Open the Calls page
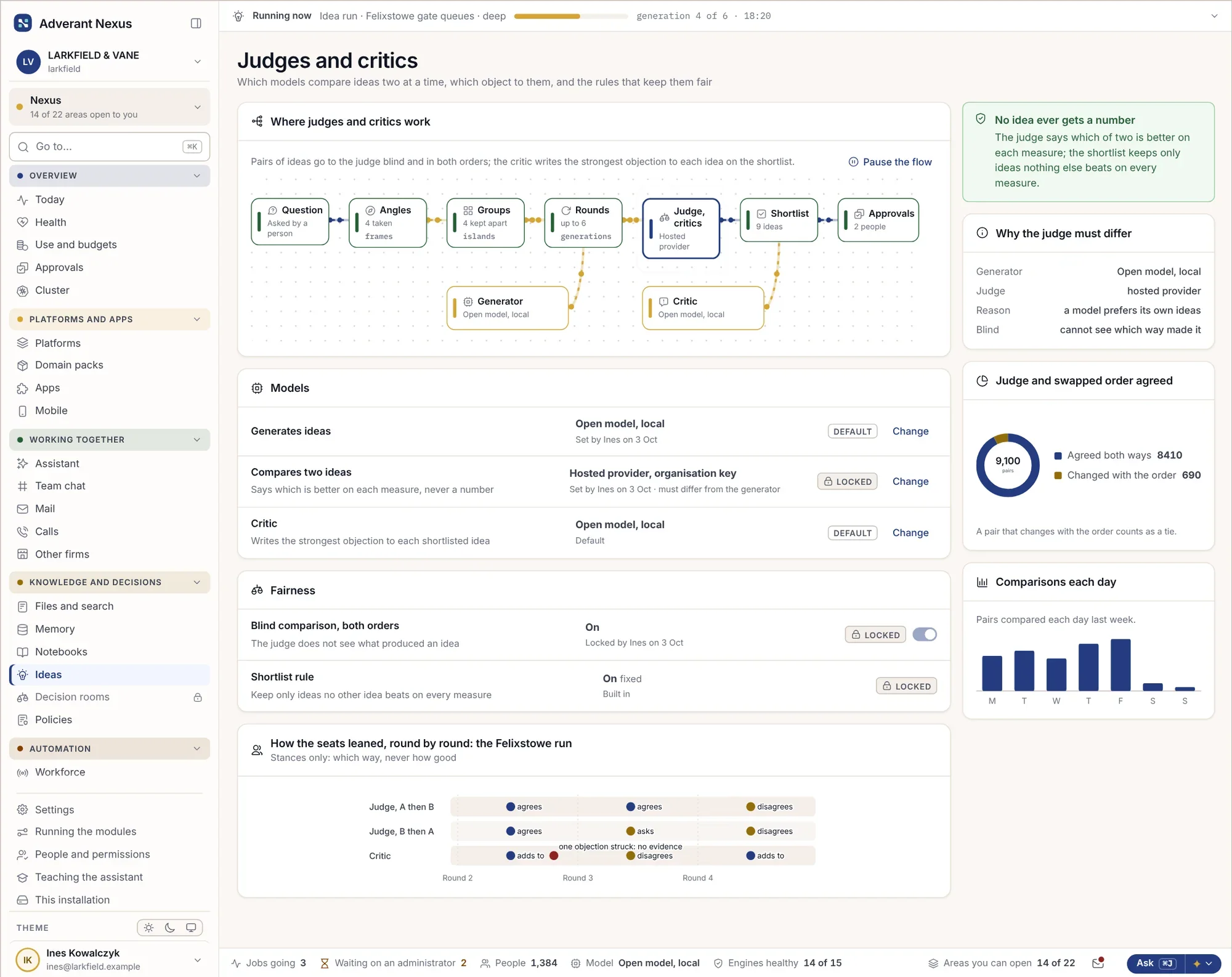The height and width of the screenshot is (977, 1232). 110,532
